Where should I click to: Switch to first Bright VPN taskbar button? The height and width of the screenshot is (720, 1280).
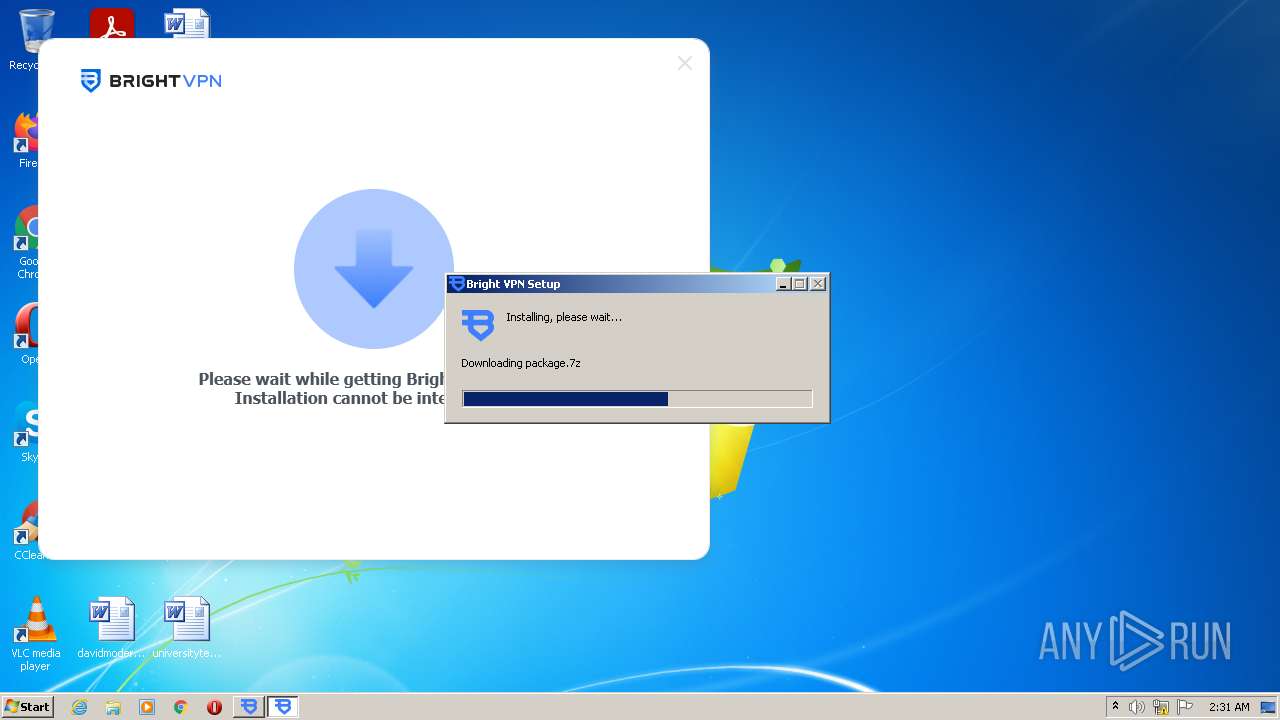249,707
